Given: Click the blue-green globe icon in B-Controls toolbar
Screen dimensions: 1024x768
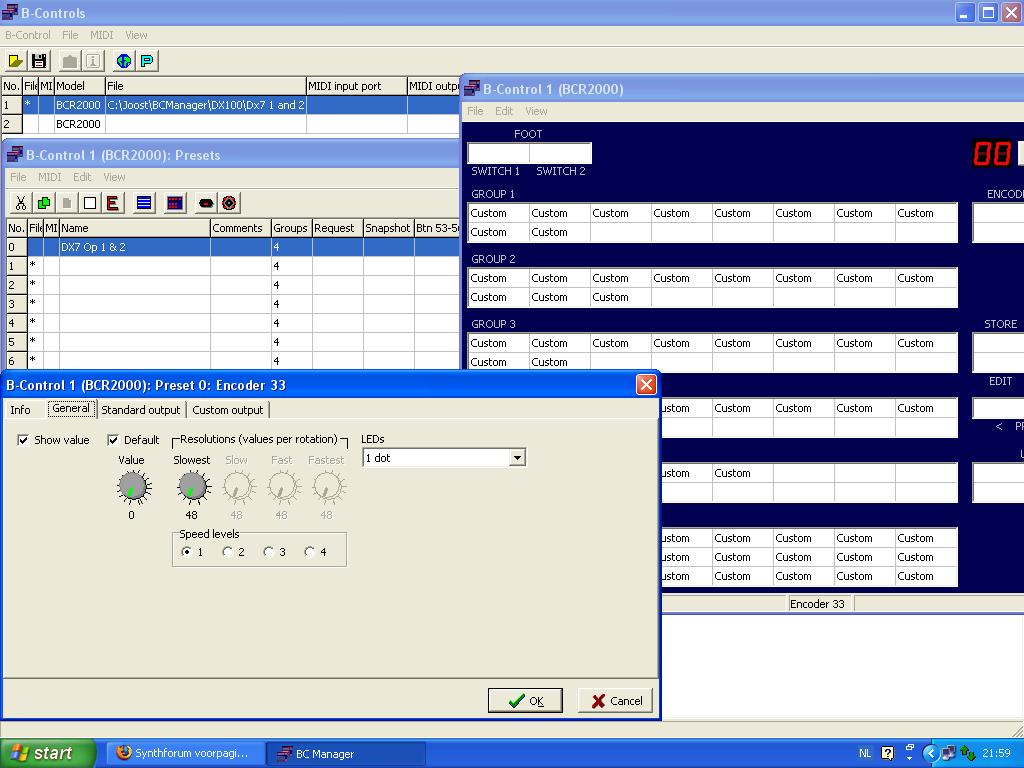Looking at the screenshot, I should (123, 61).
